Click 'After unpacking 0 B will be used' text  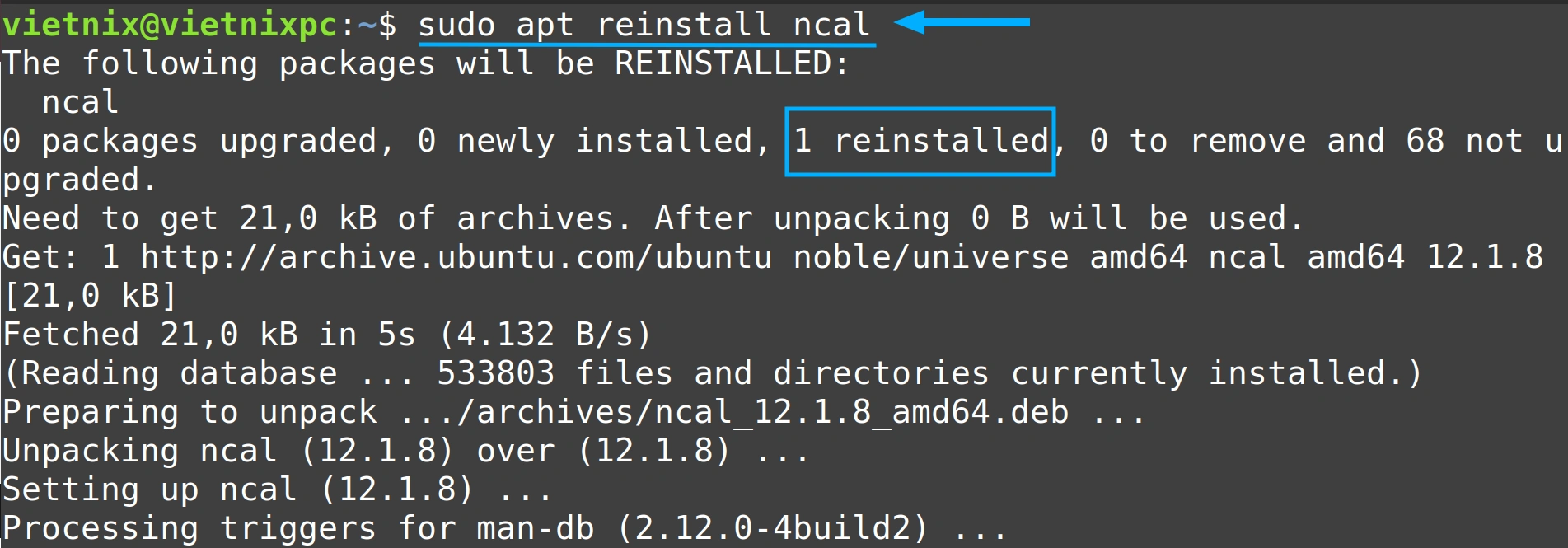coord(979,218)
